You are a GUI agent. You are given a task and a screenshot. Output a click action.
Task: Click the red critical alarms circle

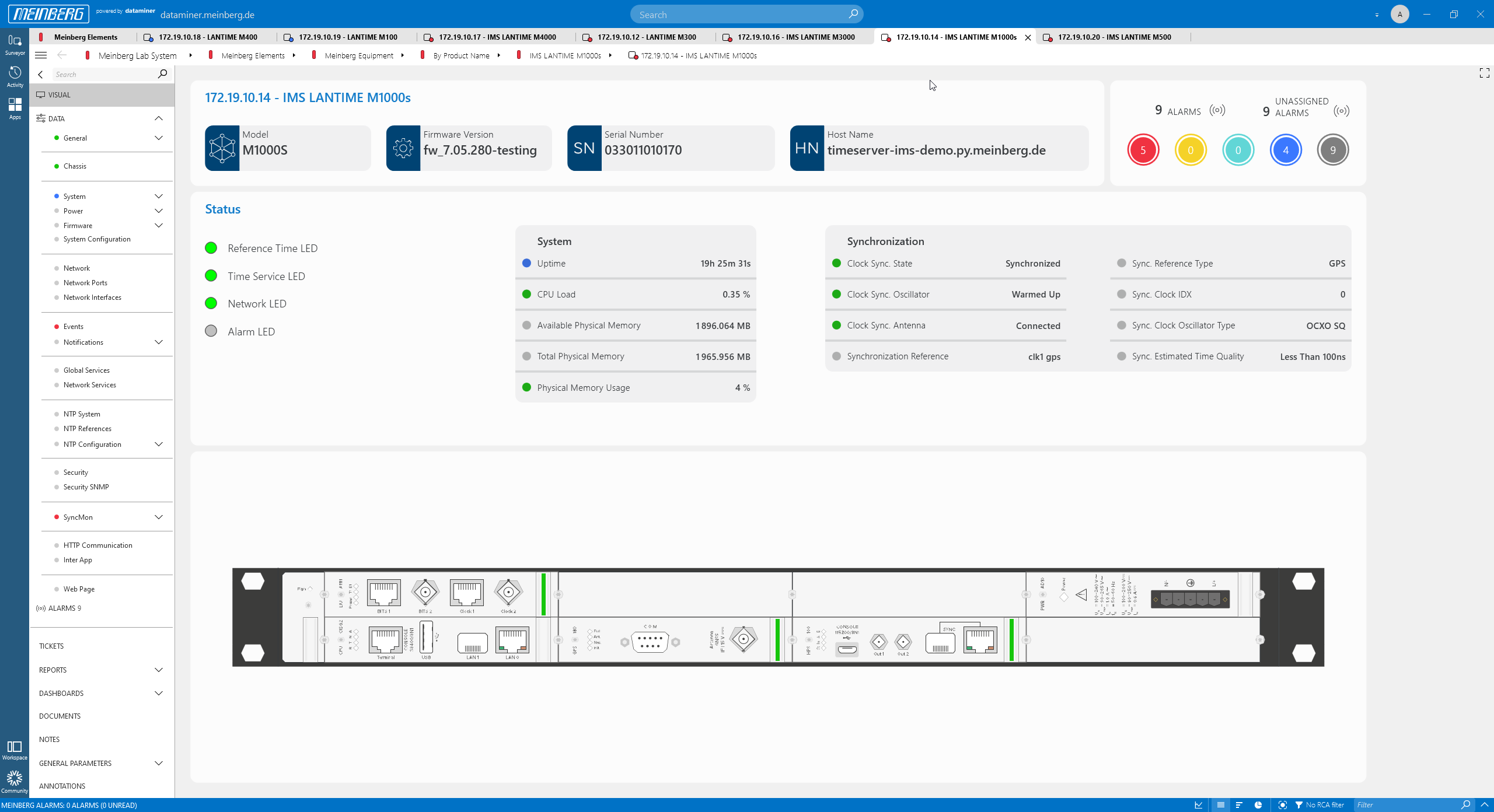[x=1143, y=150]
